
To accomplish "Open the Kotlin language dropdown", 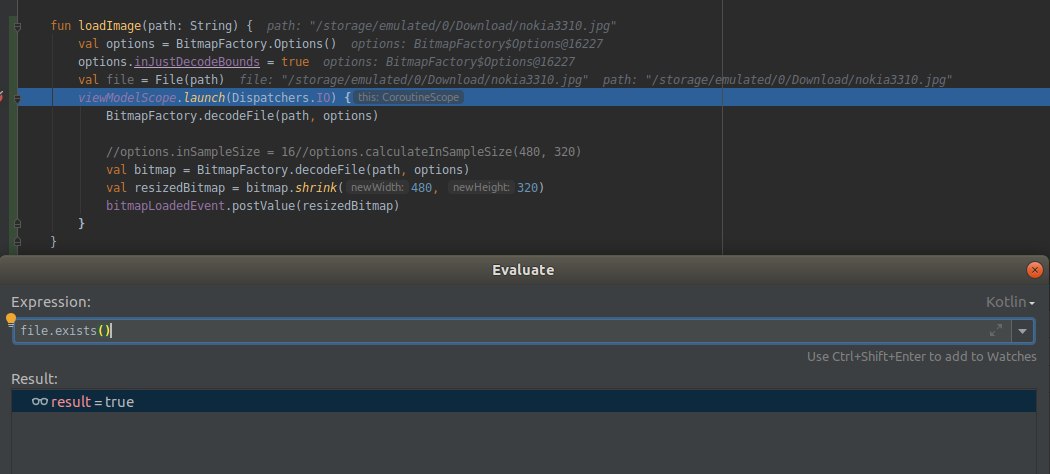I will tap(1010, 303).
